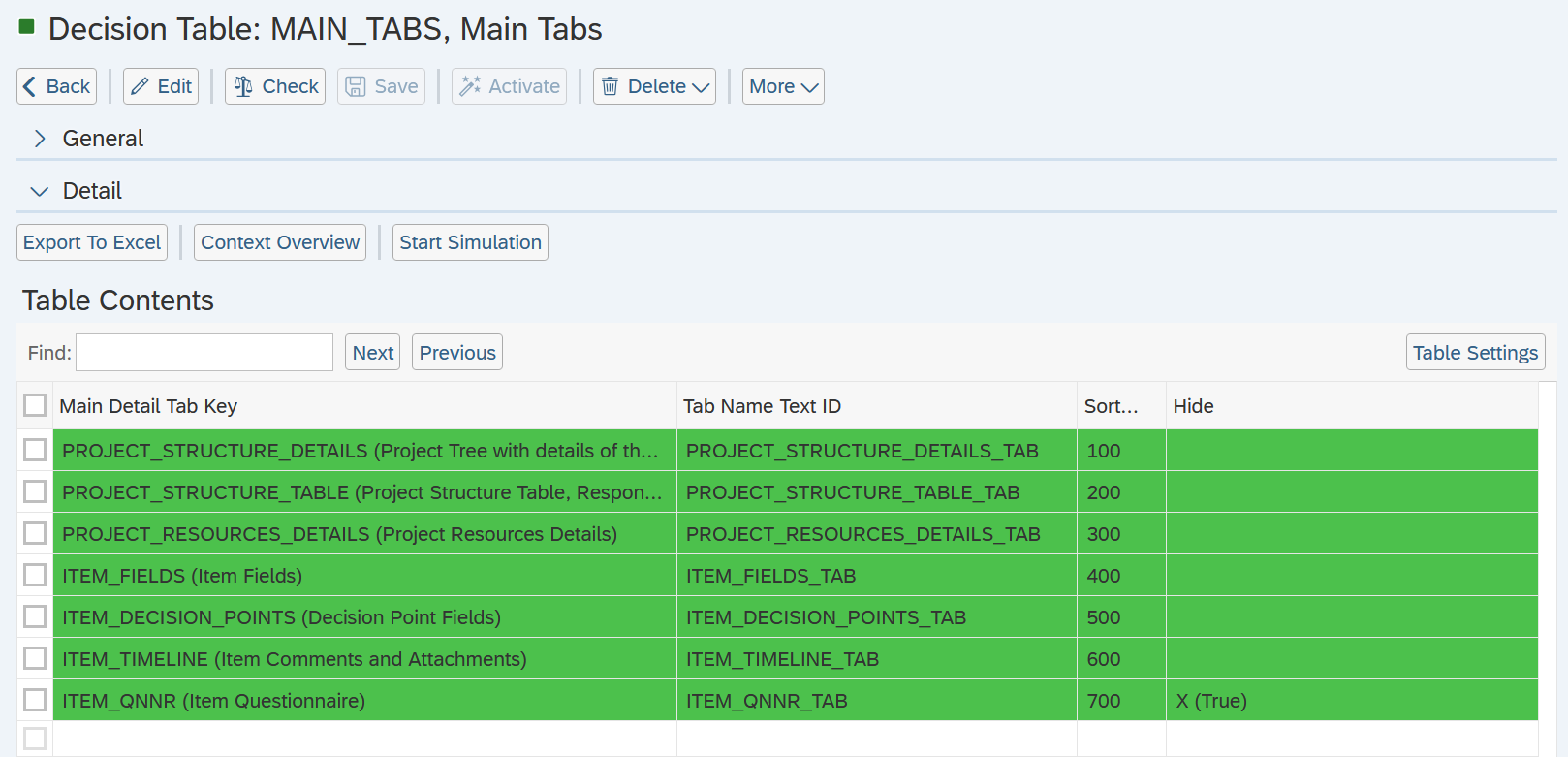Image resolution: width=1568 pixels, height=757 pixels.
Task: Start Simulation for the decision table
Action: (470, 242)
